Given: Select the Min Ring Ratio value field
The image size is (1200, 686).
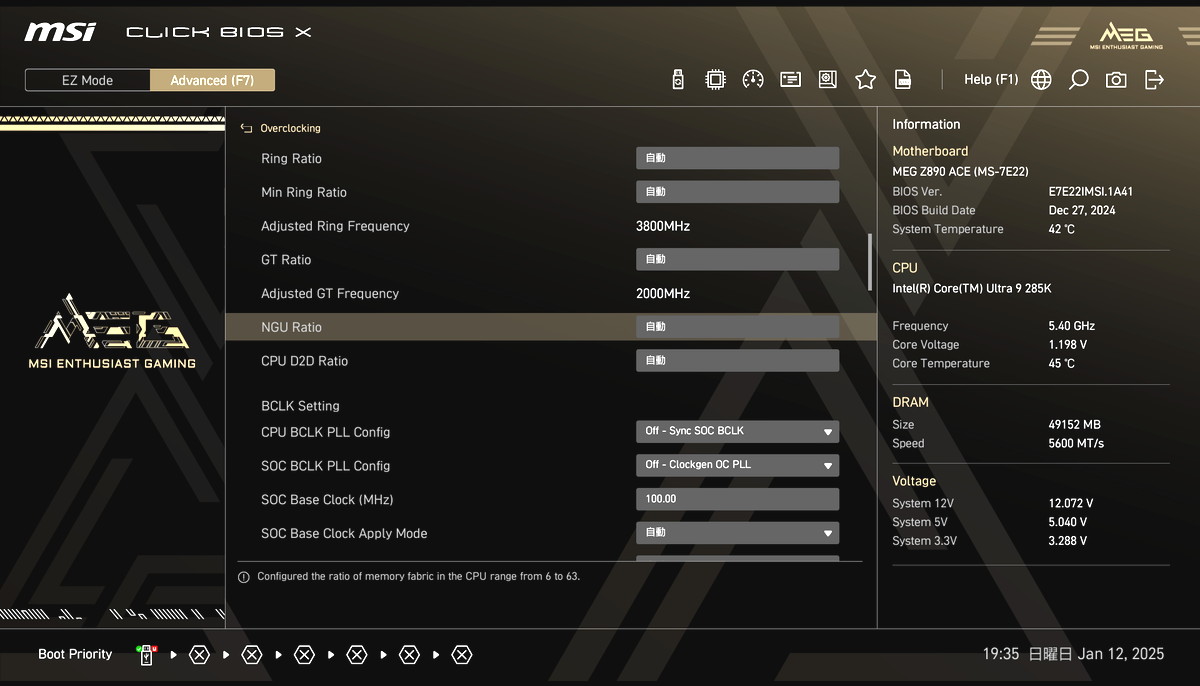Looking at the screenshot, I should (x=737, y=192).
